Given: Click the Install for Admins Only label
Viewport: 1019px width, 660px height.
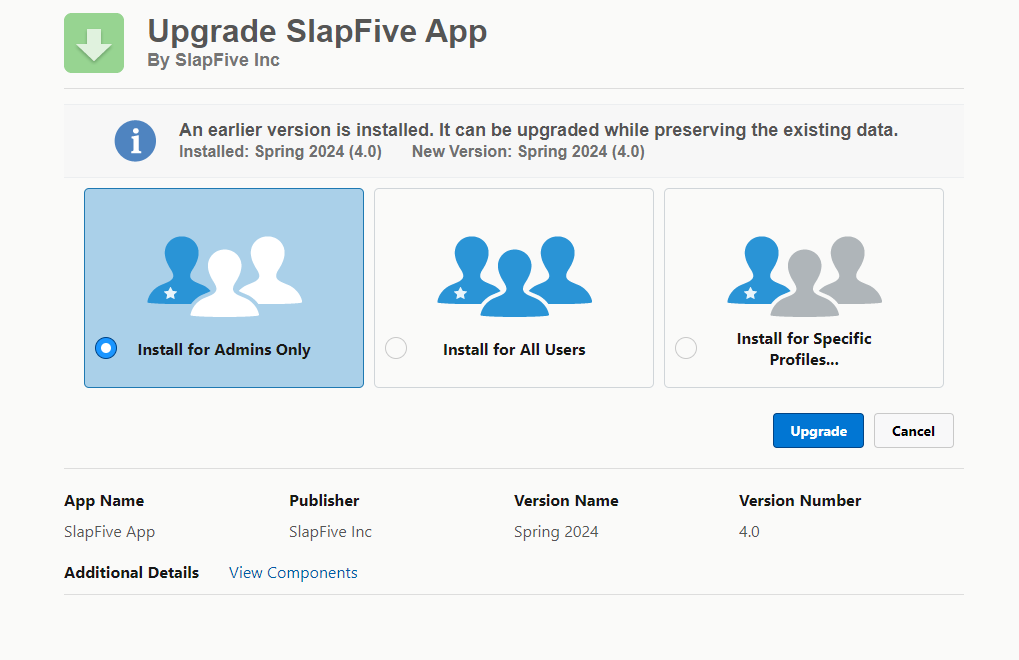Looking at the screenshot, I should tap(224, 350).
